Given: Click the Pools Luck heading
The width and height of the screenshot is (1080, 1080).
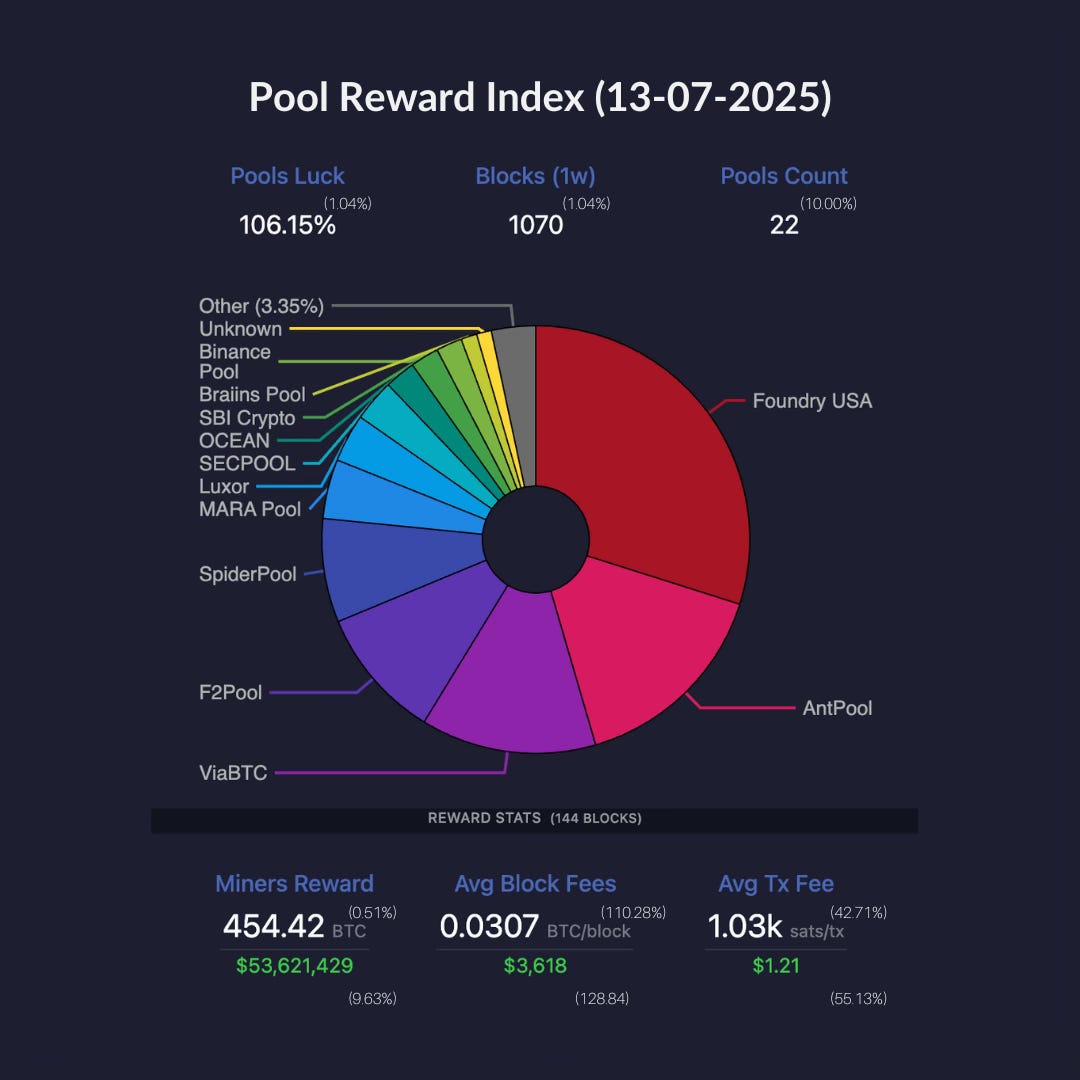Looking at the screenshot, I should (x=287, y=176).
